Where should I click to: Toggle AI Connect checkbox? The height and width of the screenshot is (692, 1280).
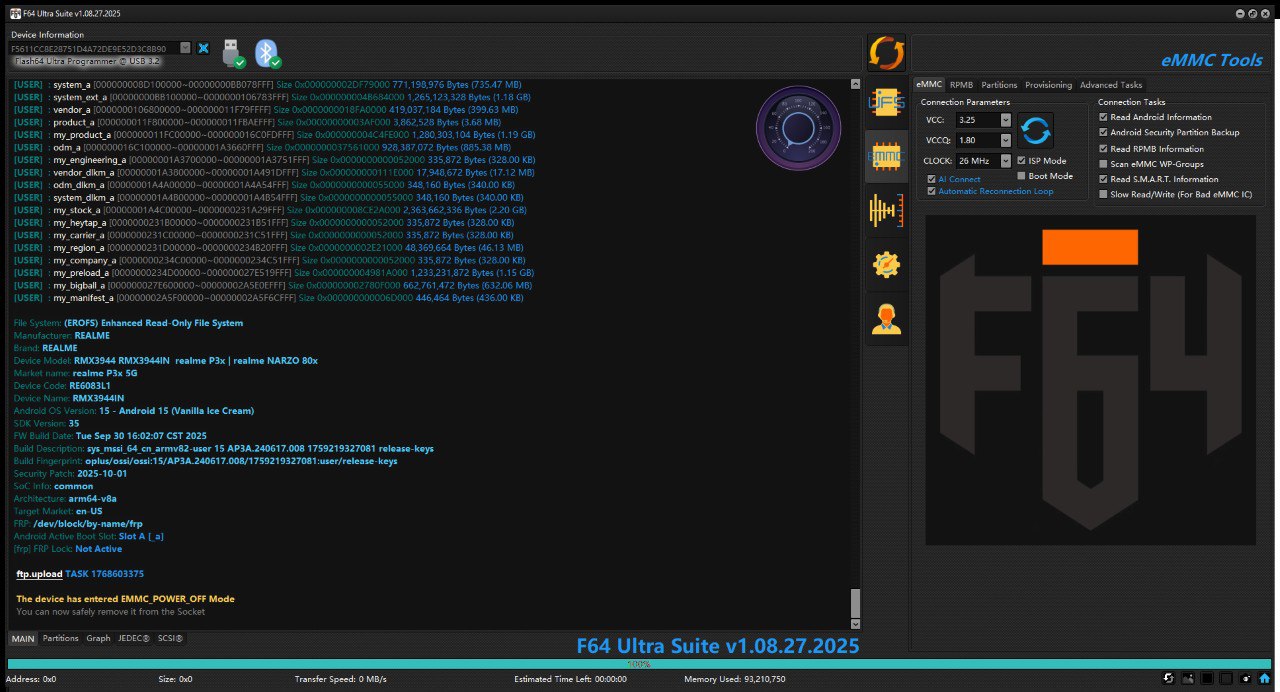coord(931,179)
